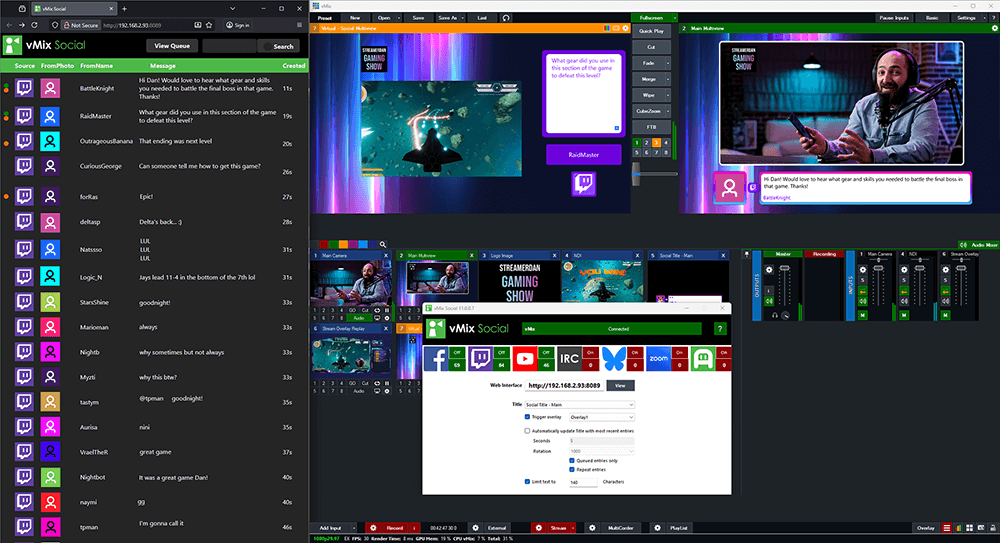
Task: Open Record settings gear icon
Action: pos(373,527)
